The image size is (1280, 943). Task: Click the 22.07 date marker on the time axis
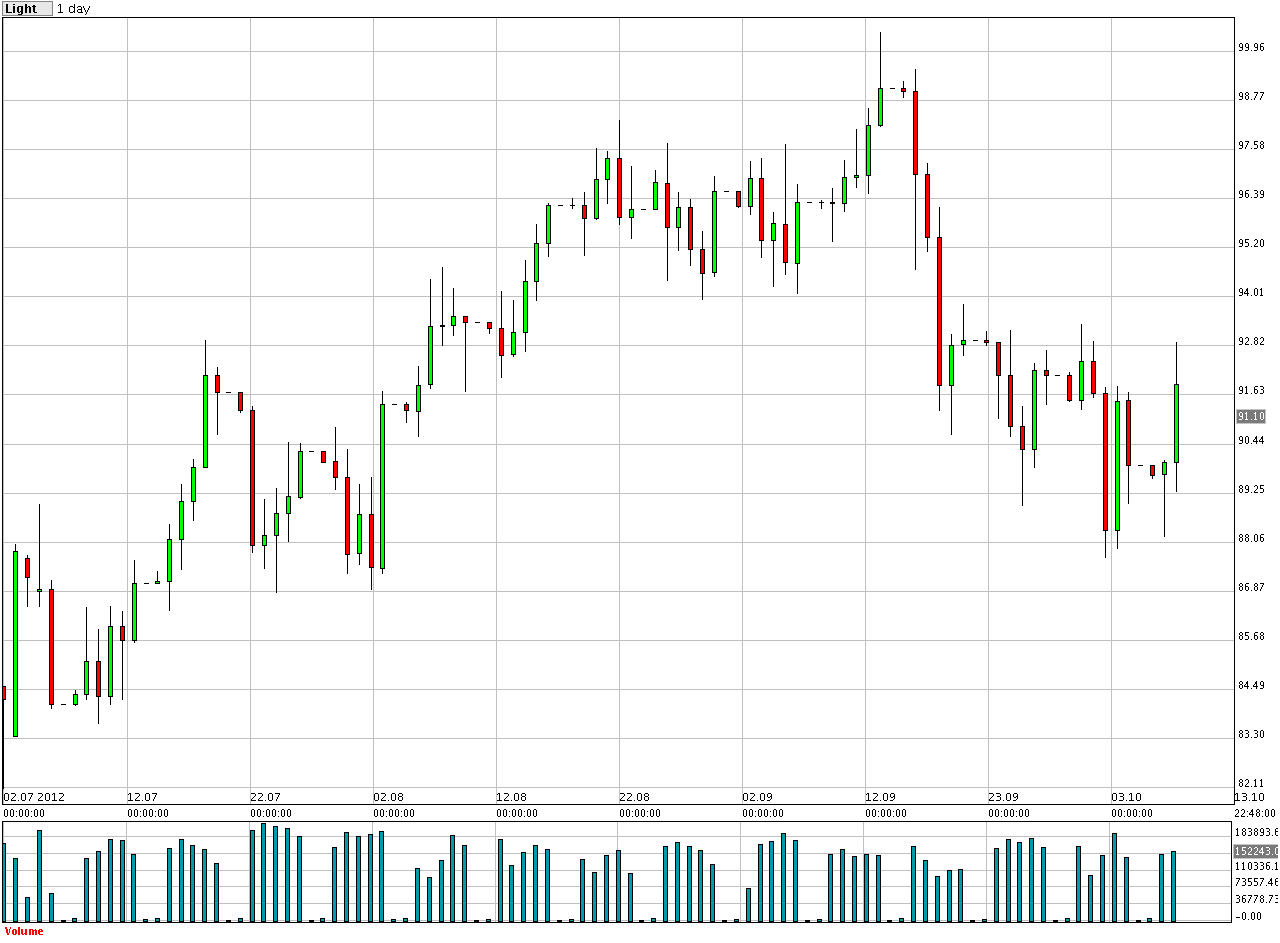[x=265, y=797]
